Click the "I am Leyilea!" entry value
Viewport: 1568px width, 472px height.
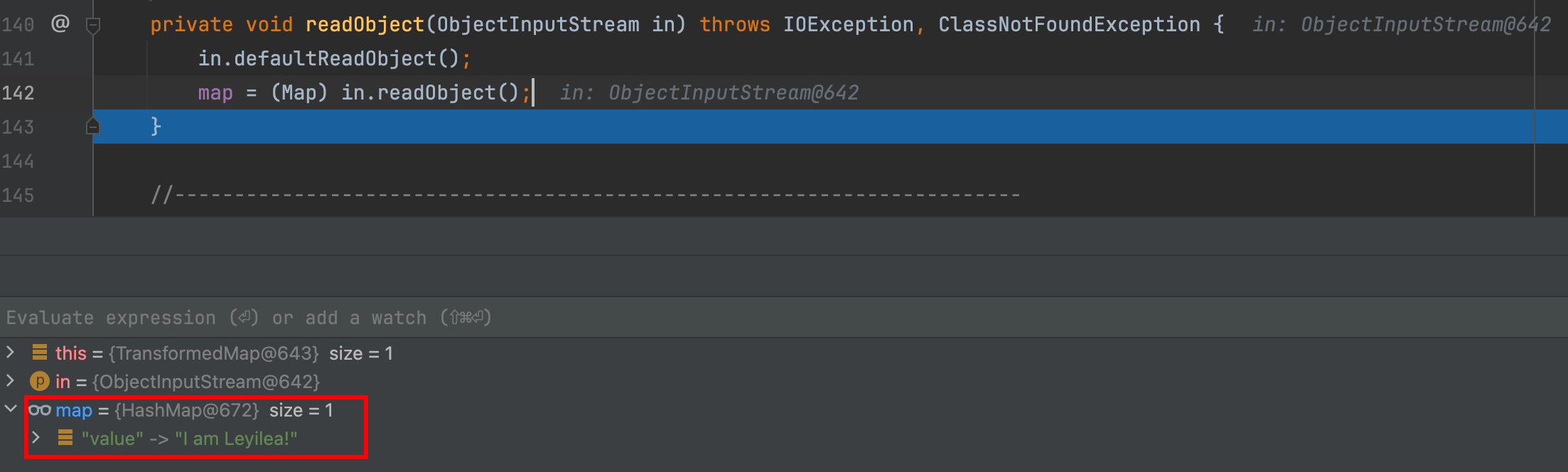[x=236, y=439]
